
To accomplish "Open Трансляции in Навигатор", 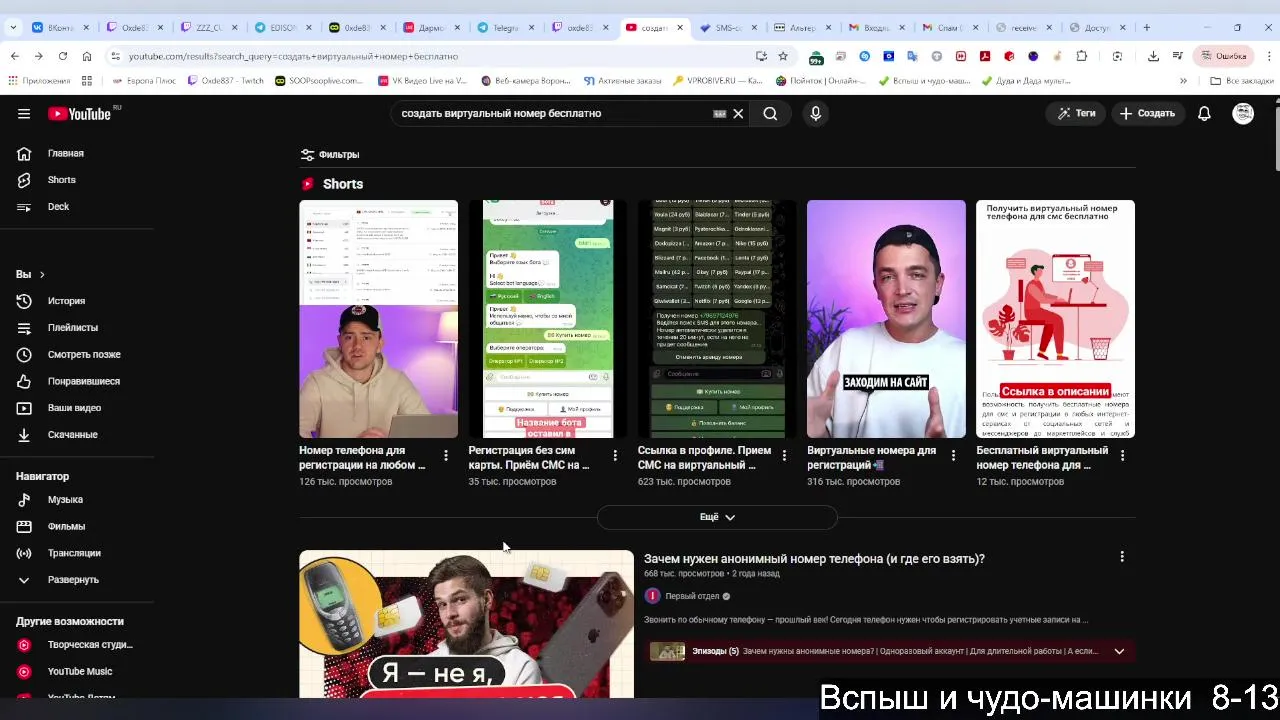I will pos(77,553).
